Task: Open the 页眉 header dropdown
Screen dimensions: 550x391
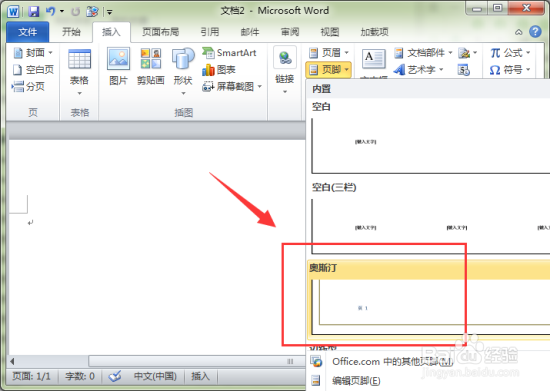Action: tap(329, 53)
